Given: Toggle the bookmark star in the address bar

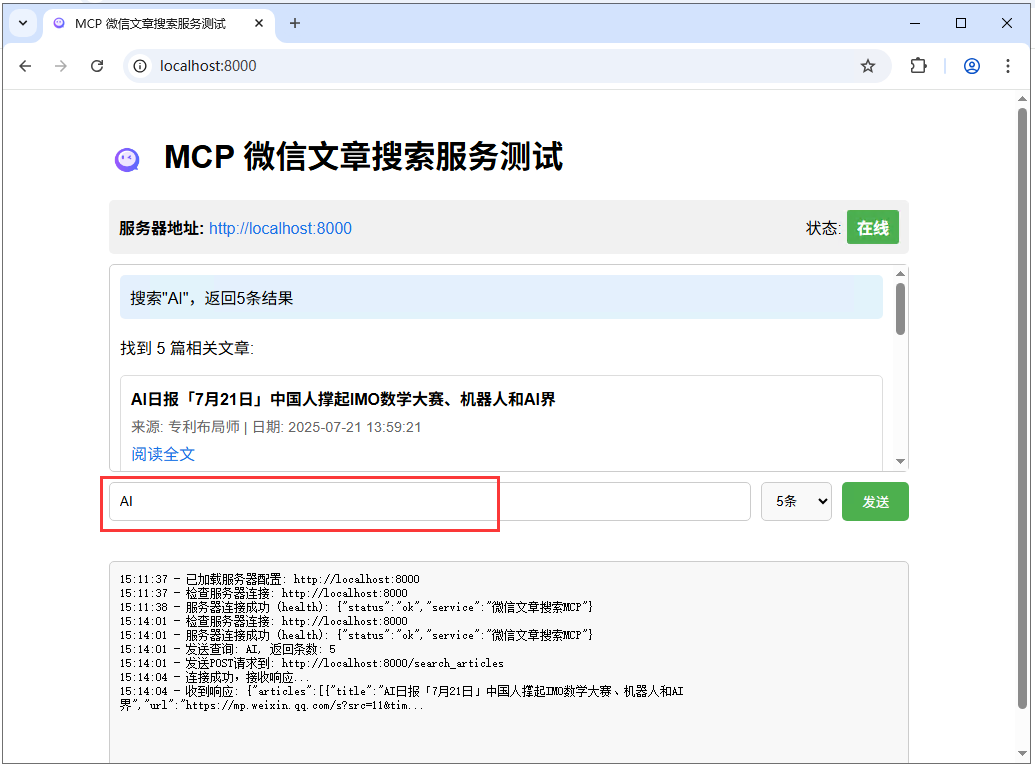Looking at the screenshot, I should (868, 66).
